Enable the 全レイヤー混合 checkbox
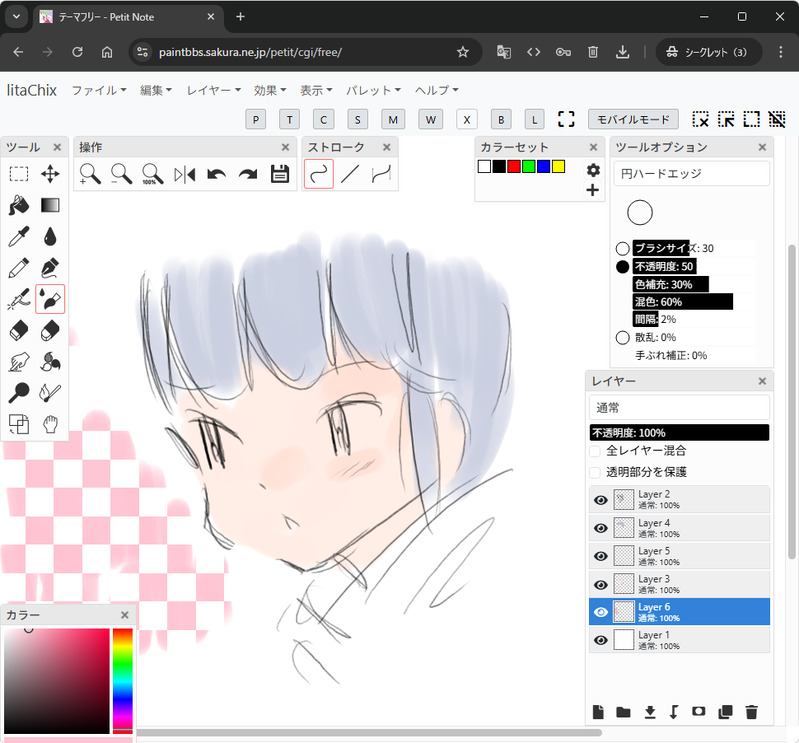This screenshot has width=799, height=743. click(595, 452)
